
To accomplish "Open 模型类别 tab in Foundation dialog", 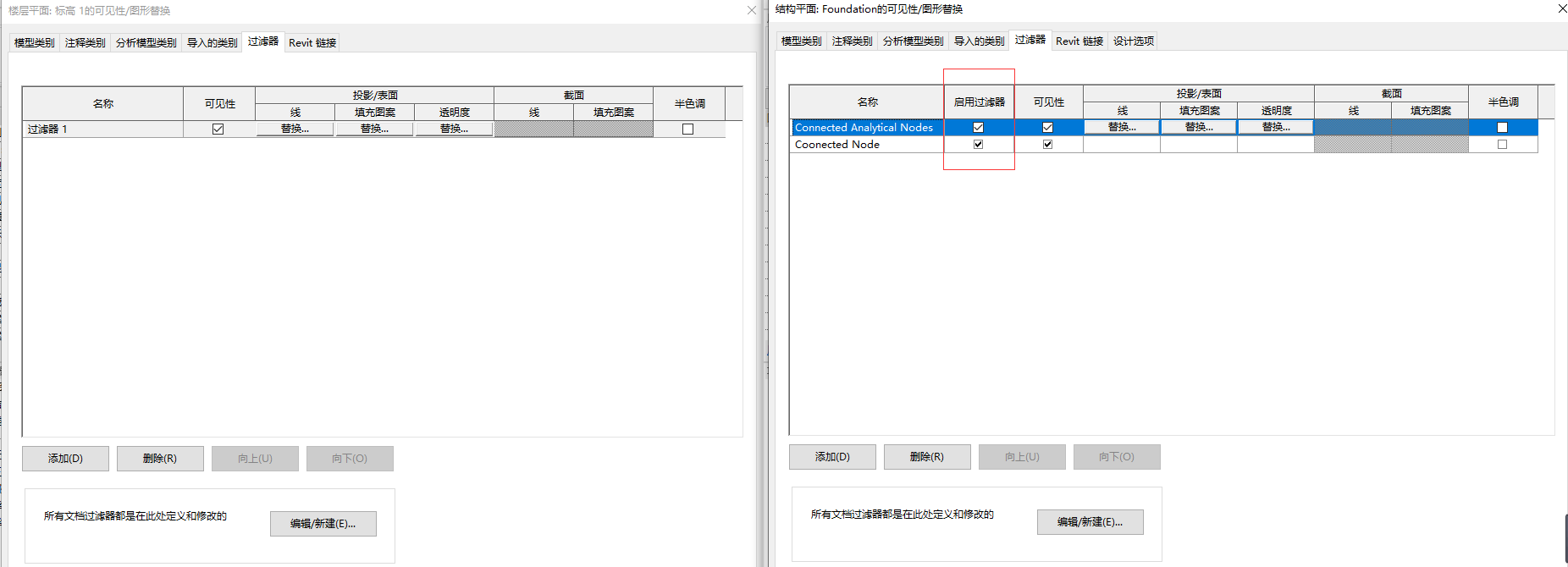I will pyautogui.click(x=801, y=41).
